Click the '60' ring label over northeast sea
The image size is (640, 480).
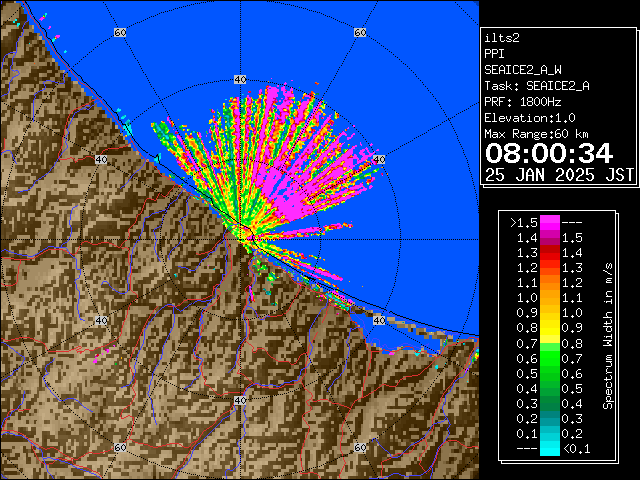coord(360,32)
